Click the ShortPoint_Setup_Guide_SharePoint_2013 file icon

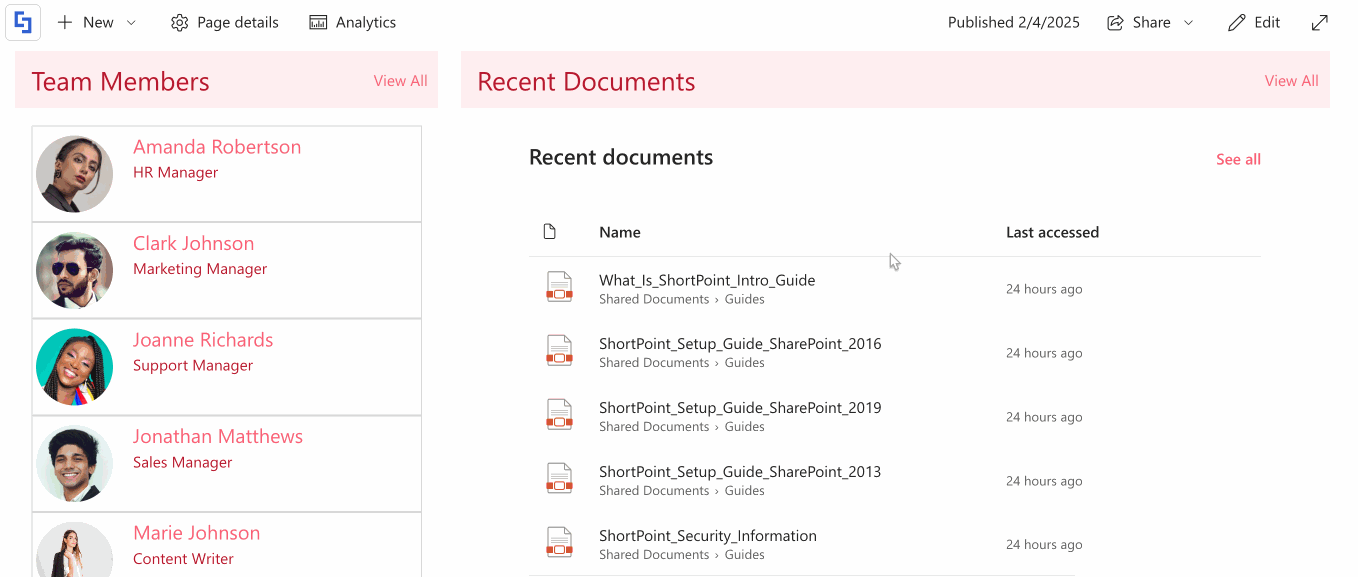tap(559, 479)
